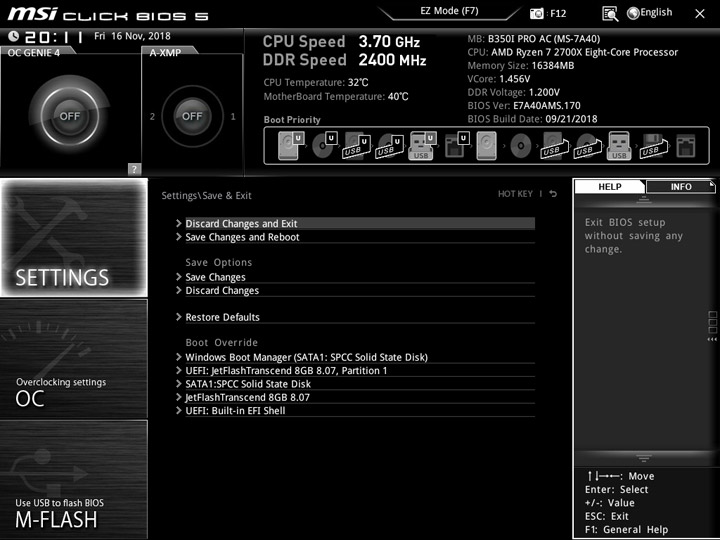Click the back arrow next to HOT KEY
The image size is (720, 540).
pyautogui.click(x=553, y=194)
